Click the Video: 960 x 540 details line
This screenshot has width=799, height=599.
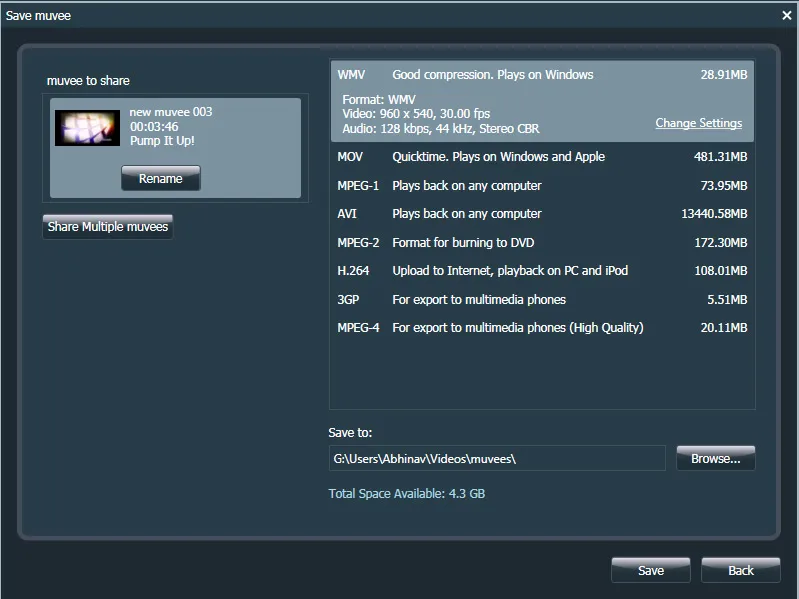[416, 114]
